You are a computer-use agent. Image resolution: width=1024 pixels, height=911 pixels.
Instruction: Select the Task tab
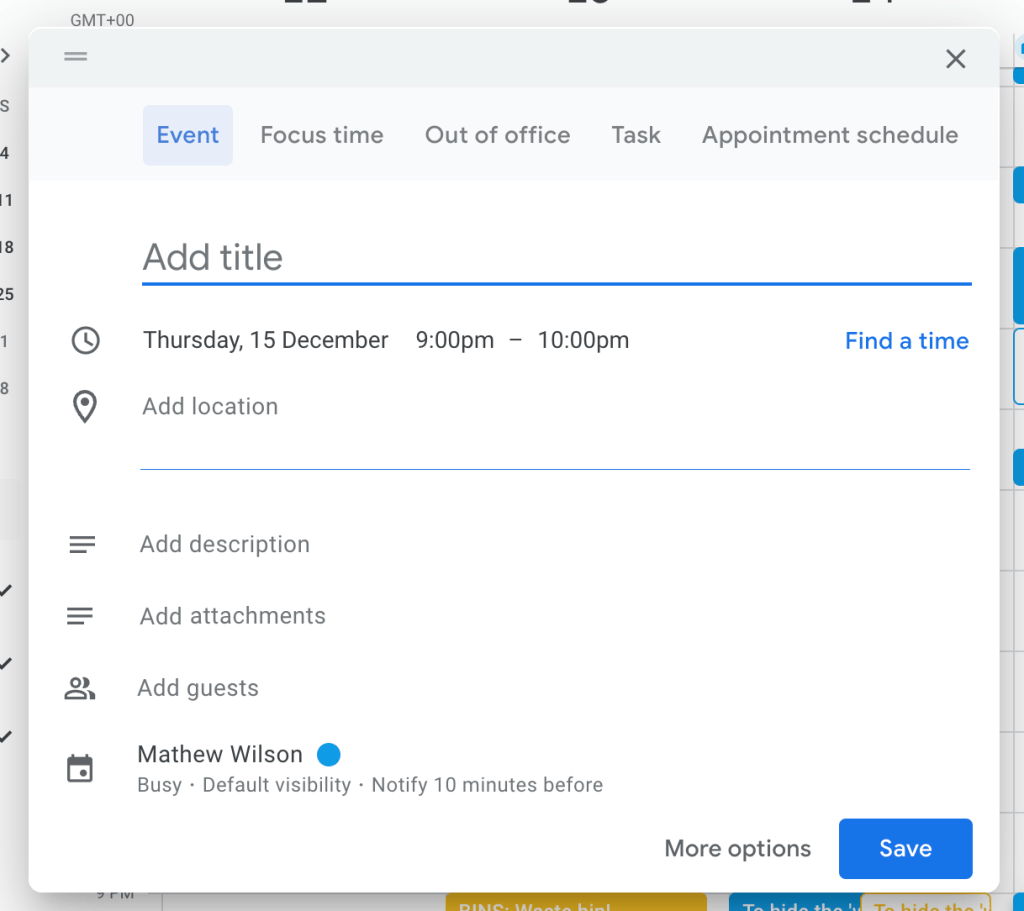pyautogui.click(x=636, y=135)
